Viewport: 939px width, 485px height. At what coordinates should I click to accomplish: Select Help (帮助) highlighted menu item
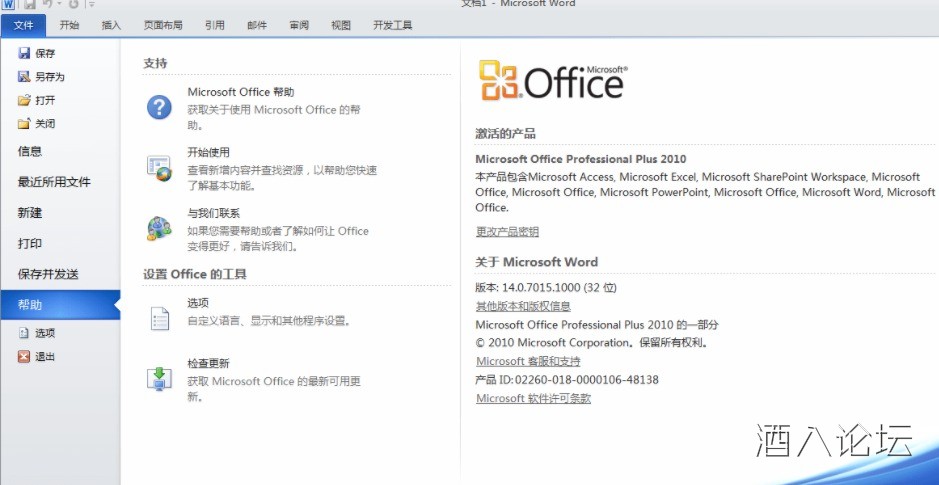click(x=60, y=305)
